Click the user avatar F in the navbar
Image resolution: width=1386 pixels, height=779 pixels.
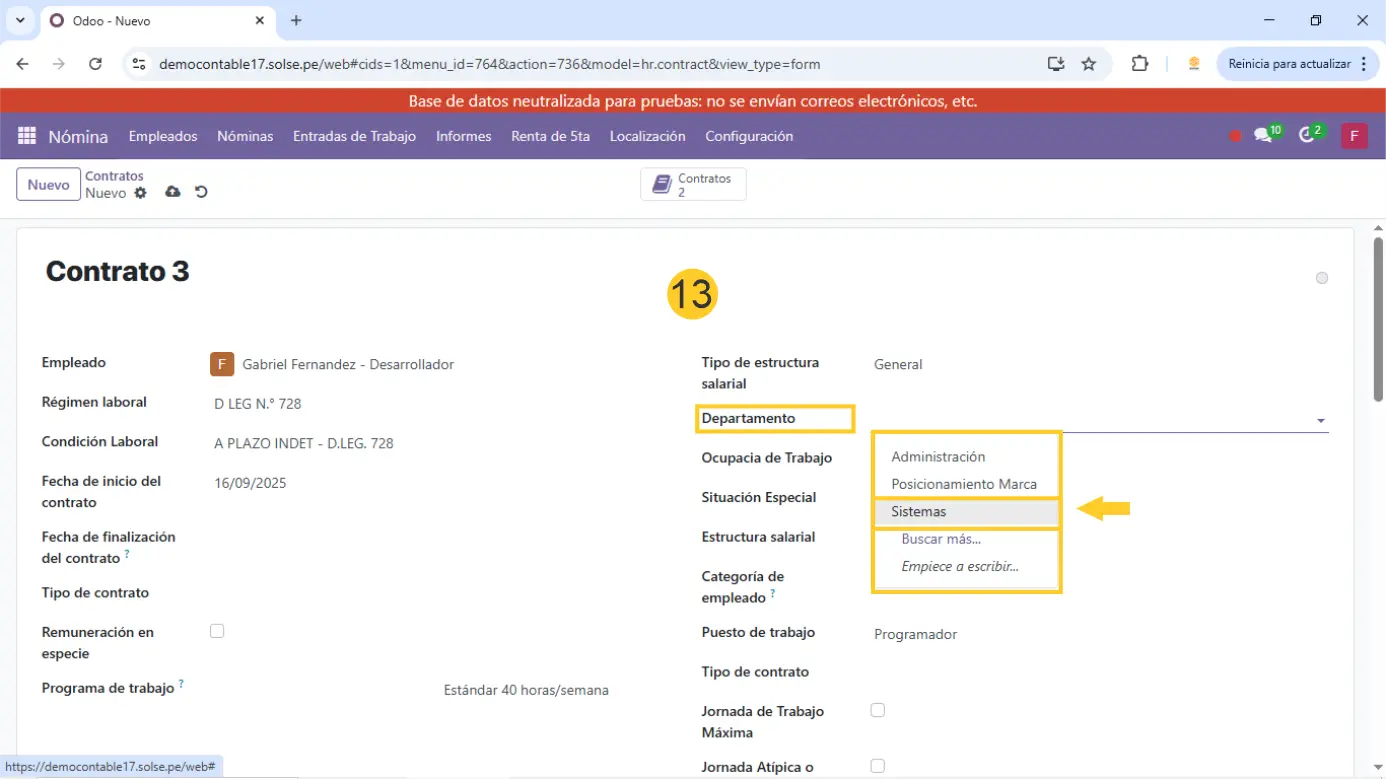pos(1354,136)
